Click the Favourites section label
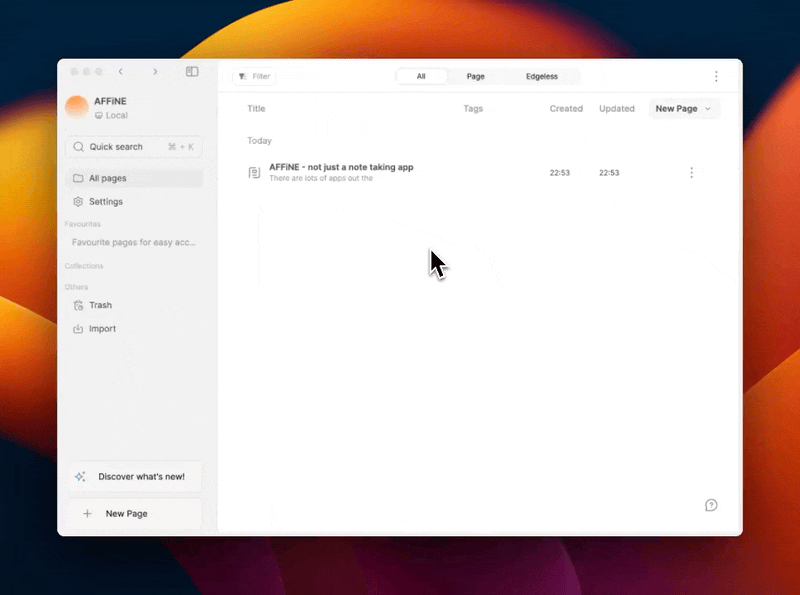This screenshot has height=595, width=800. (83, 224)
